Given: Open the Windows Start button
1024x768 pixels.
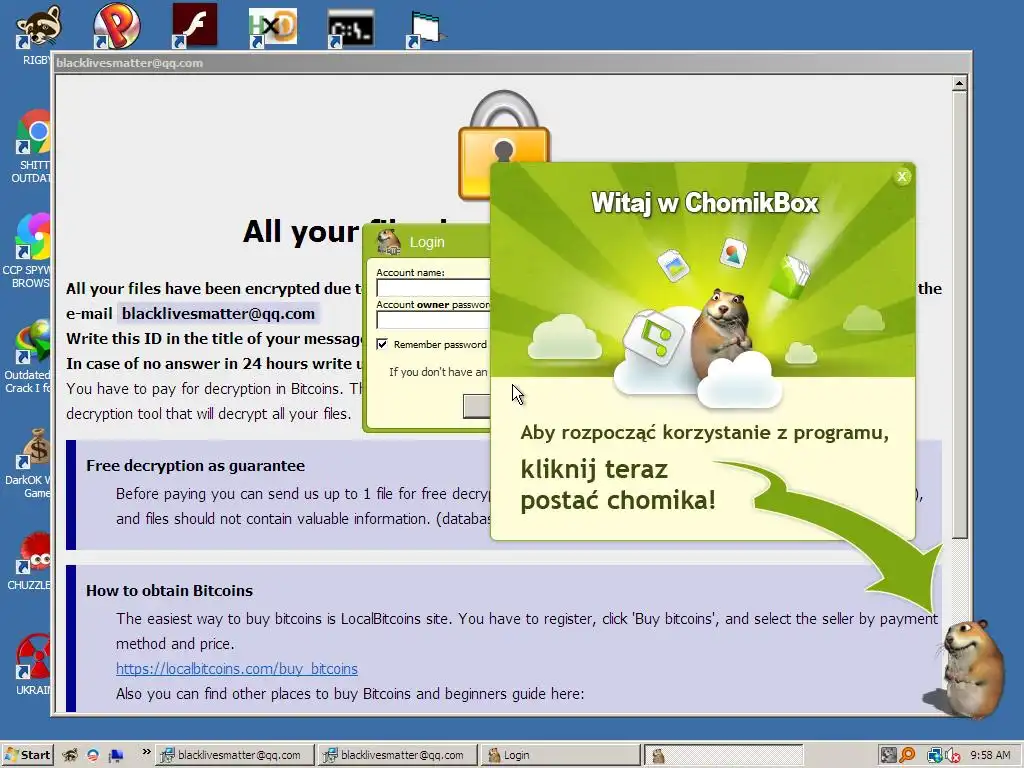Looking at the screenshot, I should point(27,755).
